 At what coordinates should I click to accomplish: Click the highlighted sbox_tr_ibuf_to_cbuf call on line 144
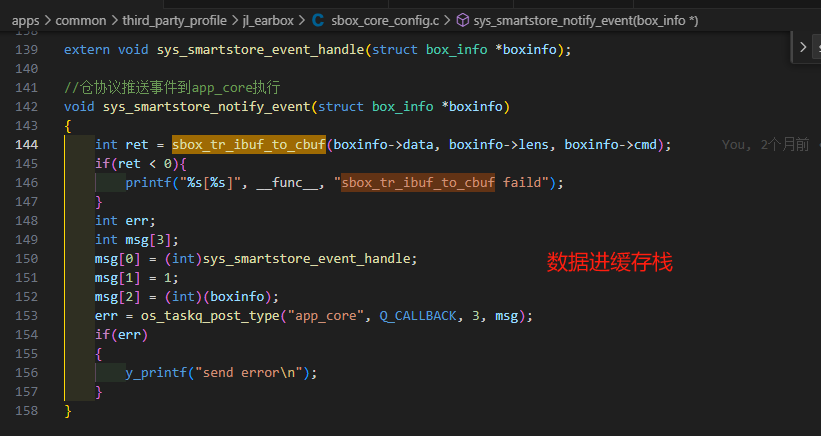pyautogui.click(x=249, y=144)
